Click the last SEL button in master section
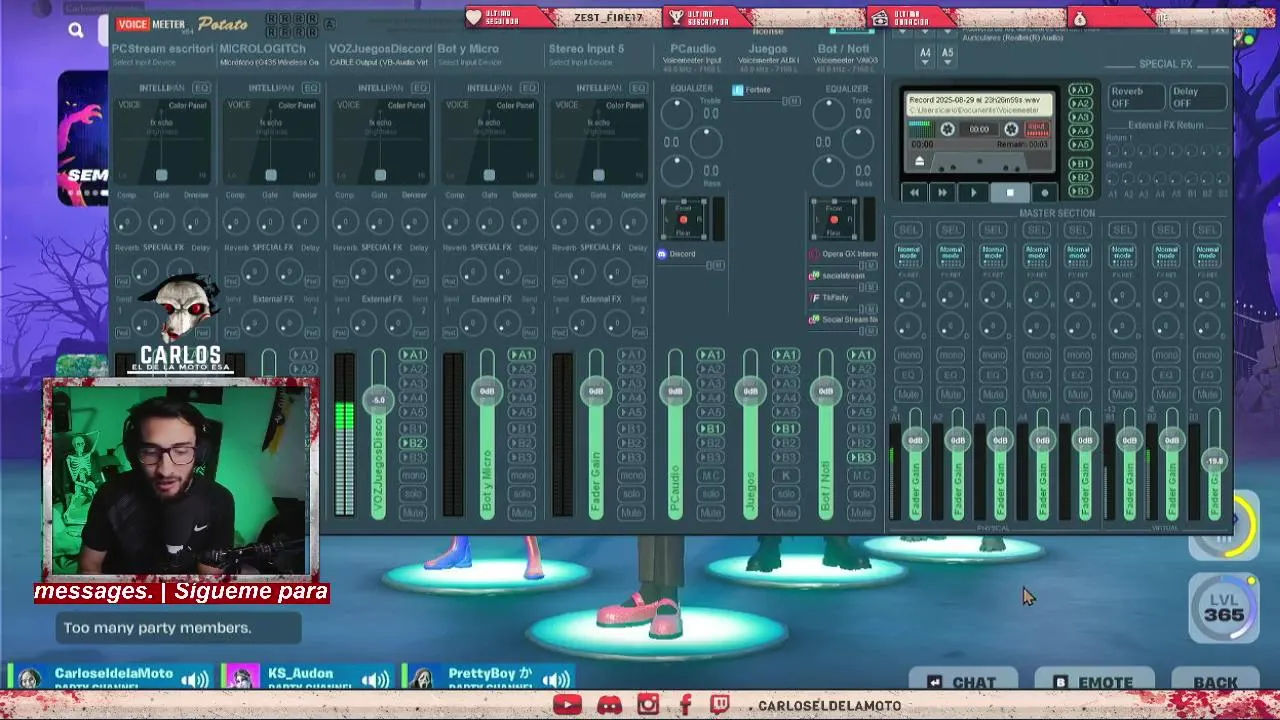Viewport: 1280px width, 720px height. (1207, 230)
